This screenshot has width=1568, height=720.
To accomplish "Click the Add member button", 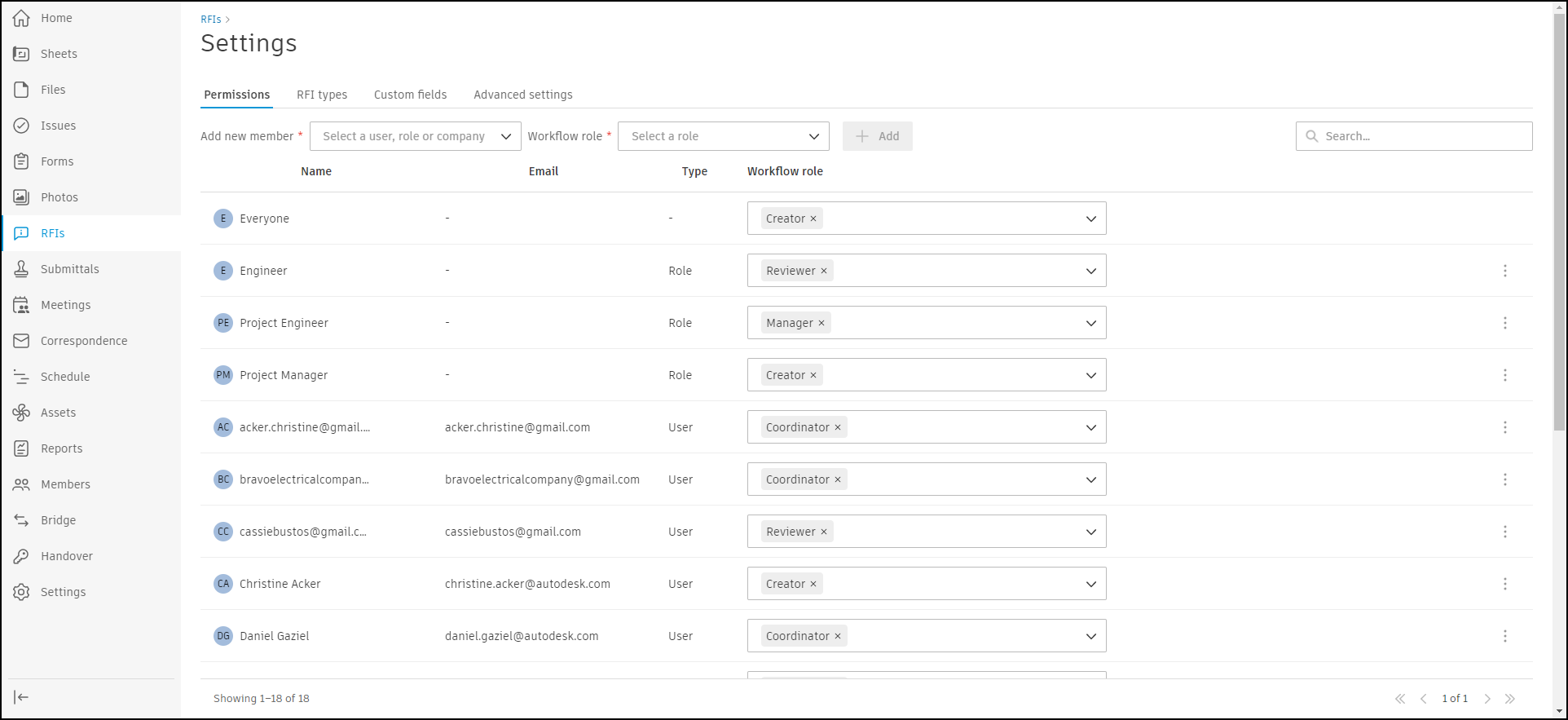I will [878, 136].
